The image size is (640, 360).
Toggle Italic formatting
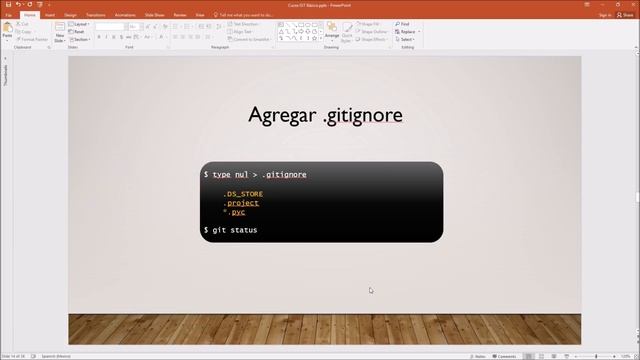pos(106,37)
